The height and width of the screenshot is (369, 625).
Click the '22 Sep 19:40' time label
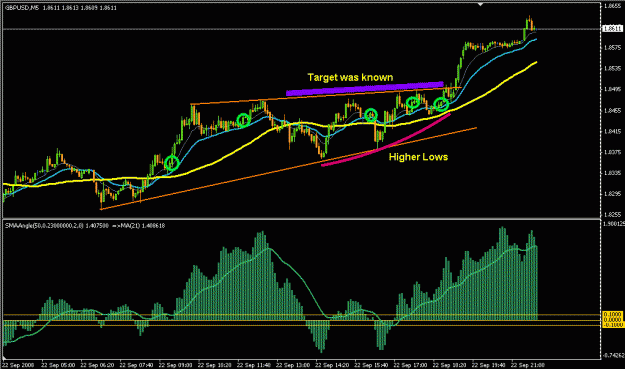(488, 365)
